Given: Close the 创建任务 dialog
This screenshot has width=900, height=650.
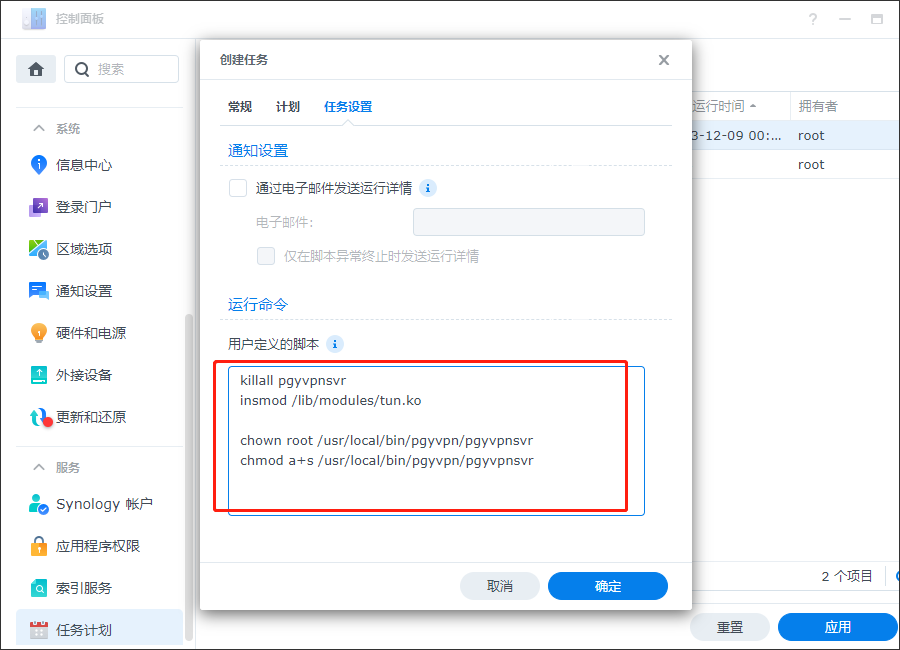Looking at the screenshot, I should [664, 60].
